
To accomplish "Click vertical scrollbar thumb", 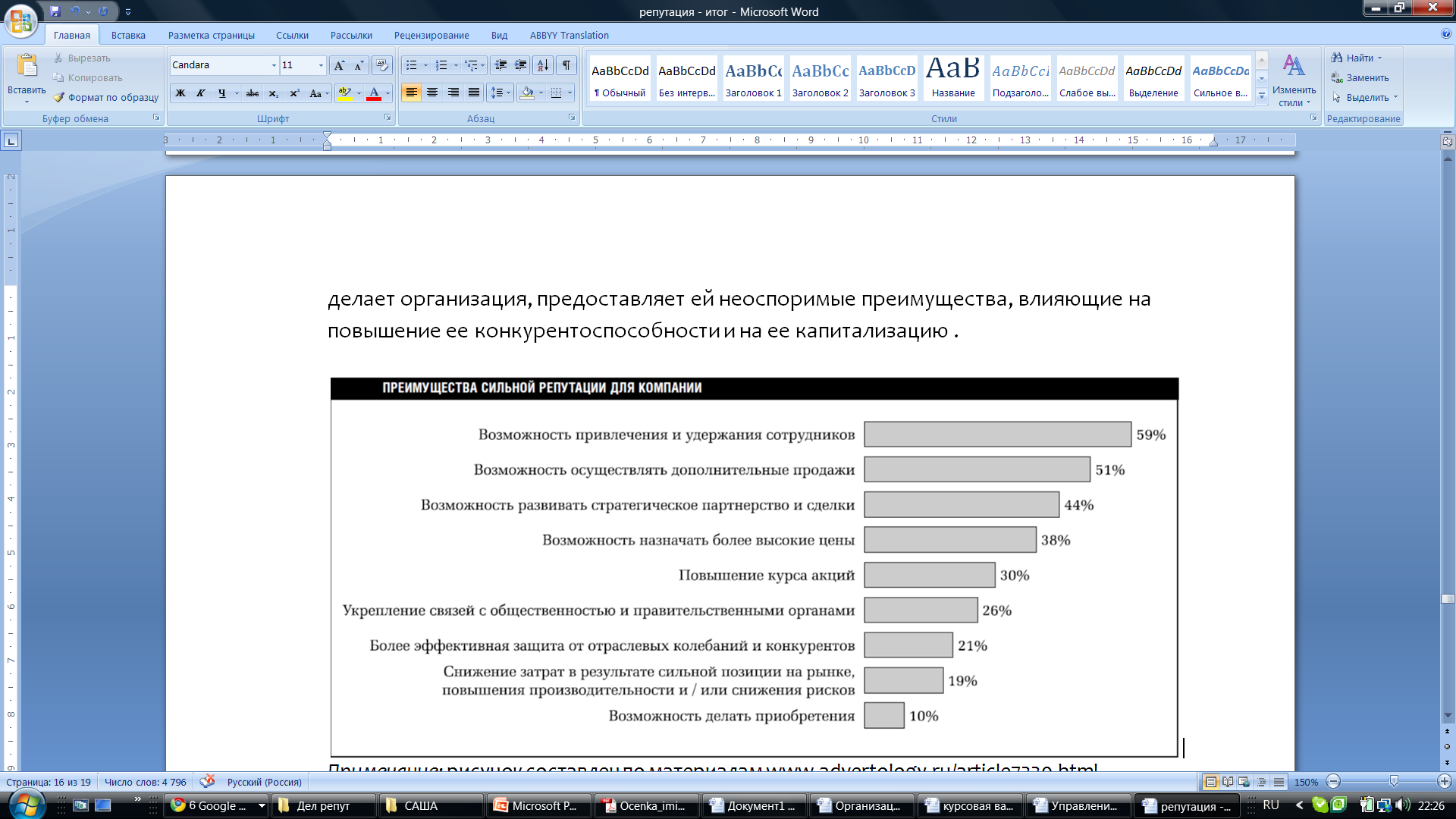I will pyautogui.click(x=1448, y=599).
